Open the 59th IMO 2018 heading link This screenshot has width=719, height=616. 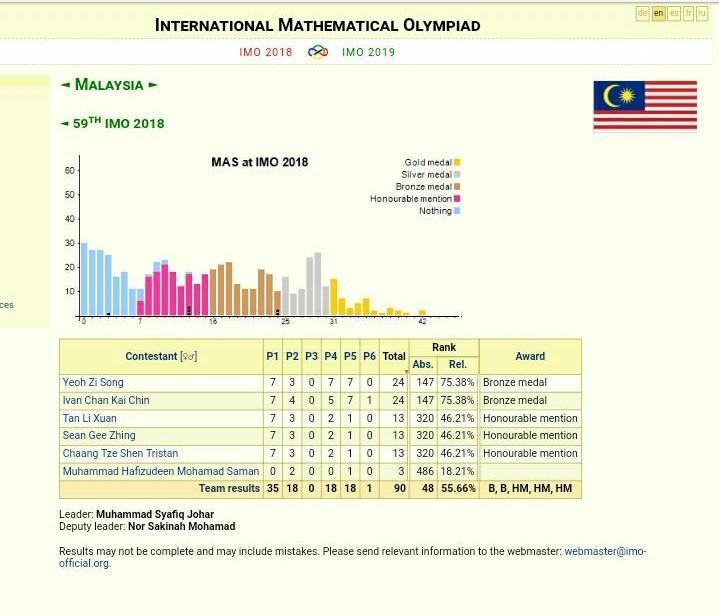pos(118,123)
